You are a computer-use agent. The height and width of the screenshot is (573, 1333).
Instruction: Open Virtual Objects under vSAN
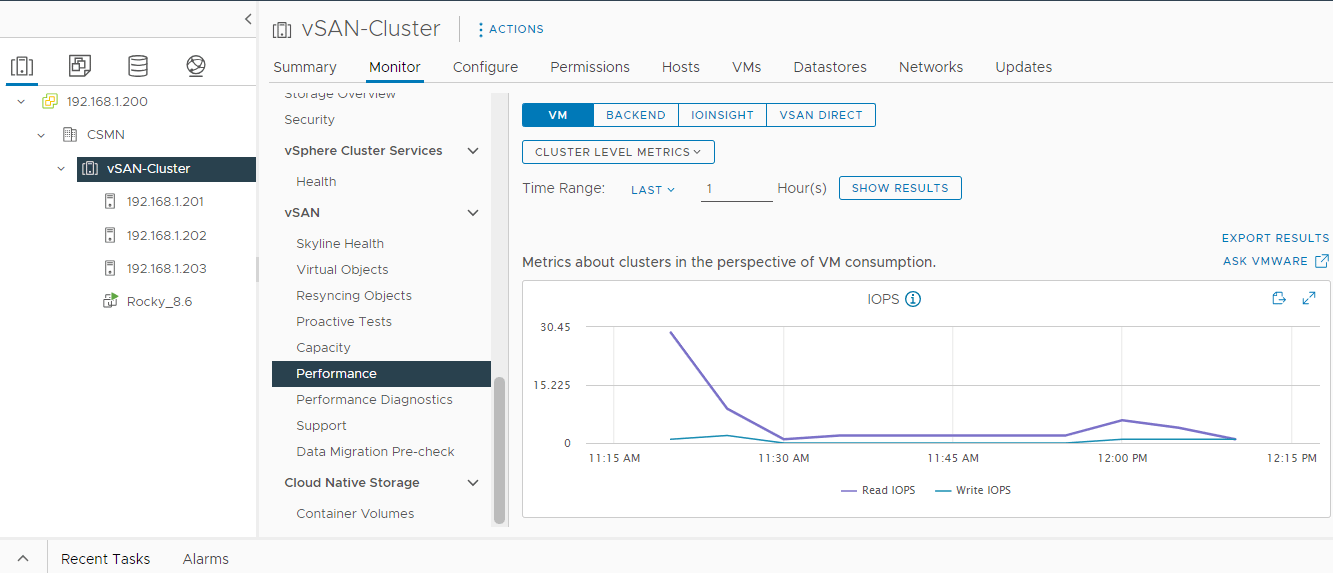click(342, 270)
